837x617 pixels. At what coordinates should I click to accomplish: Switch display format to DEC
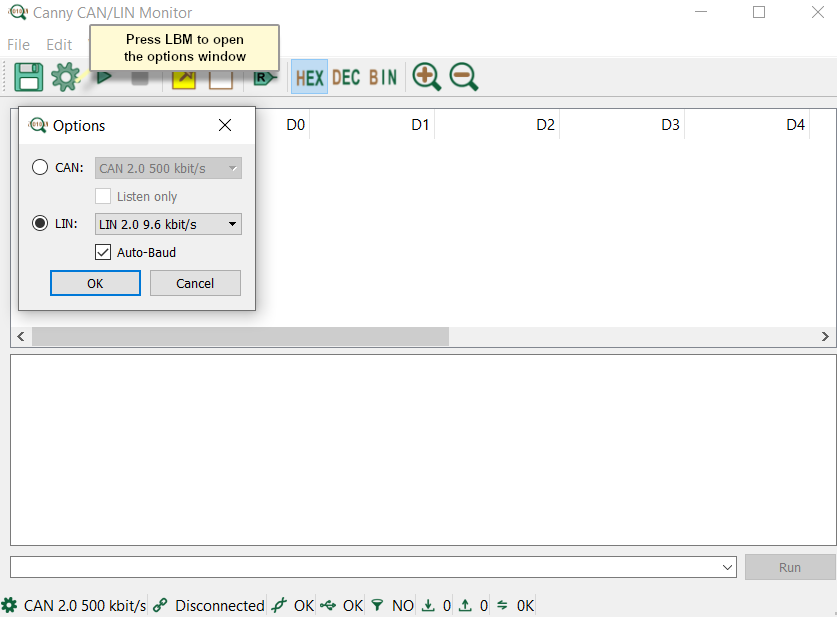point(346,77)
